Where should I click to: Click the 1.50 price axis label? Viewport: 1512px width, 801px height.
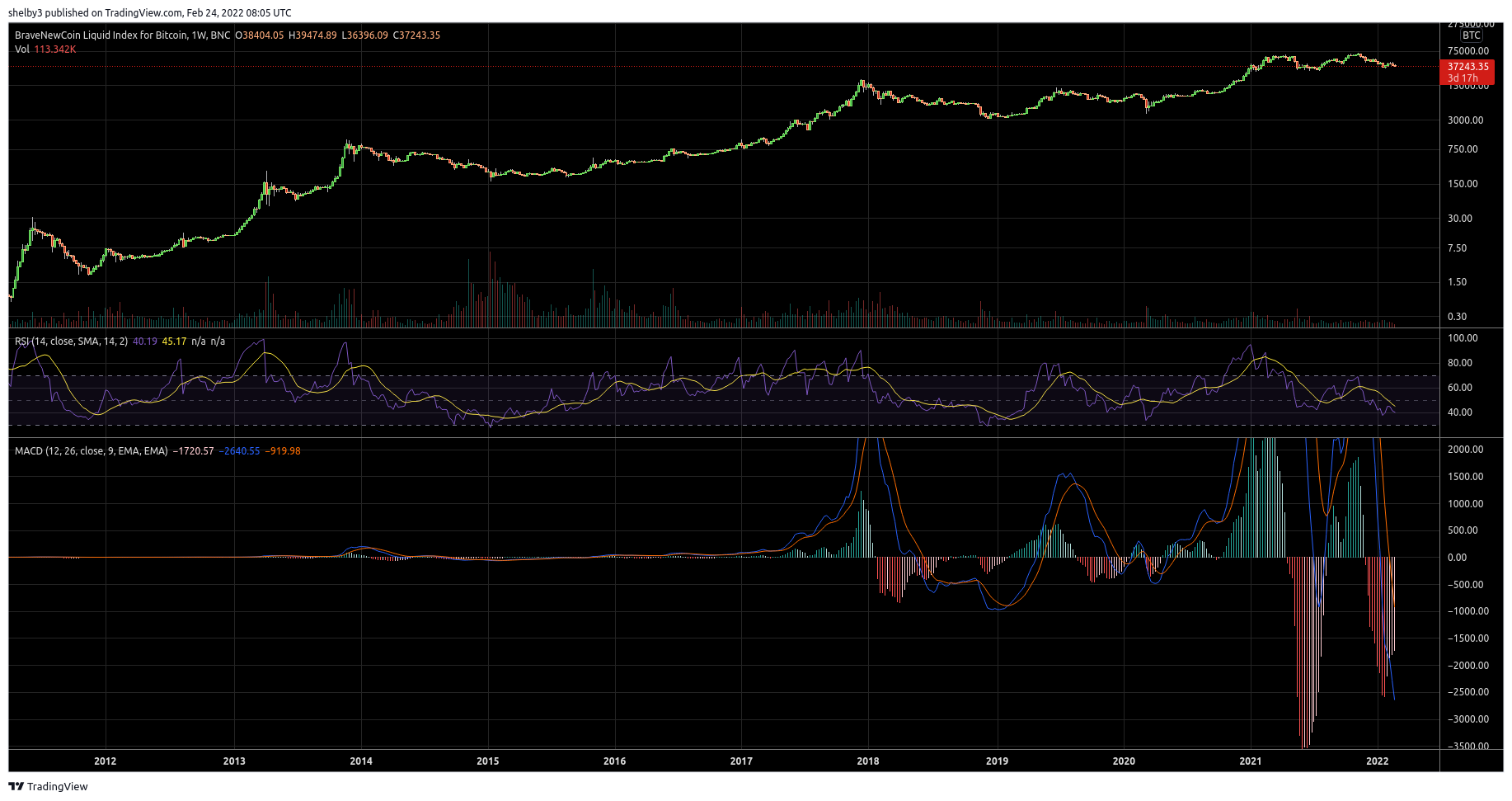(1458, 282)
